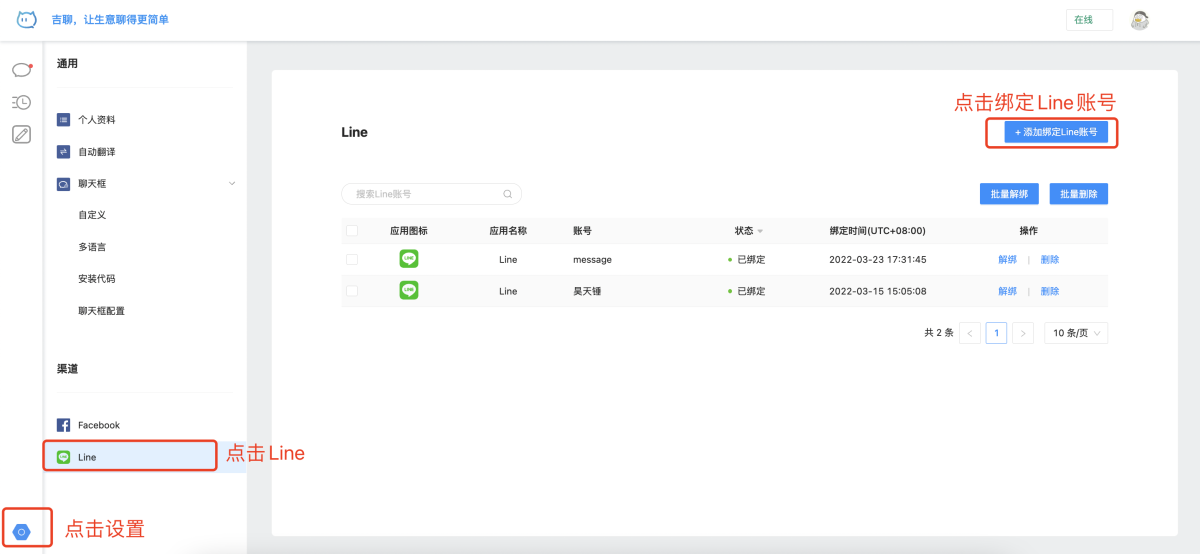Check the box for 昊天锤 account row
Screen dimensions: 1200x554
pyautogui.click(x=352, y=291)
